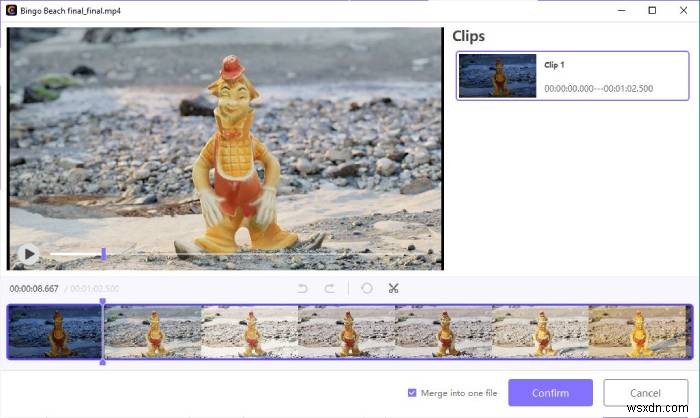Confirm the trim settings
The height and width of the screenshot is (418, 700).
pyautogui.click(x=550, y=393)
